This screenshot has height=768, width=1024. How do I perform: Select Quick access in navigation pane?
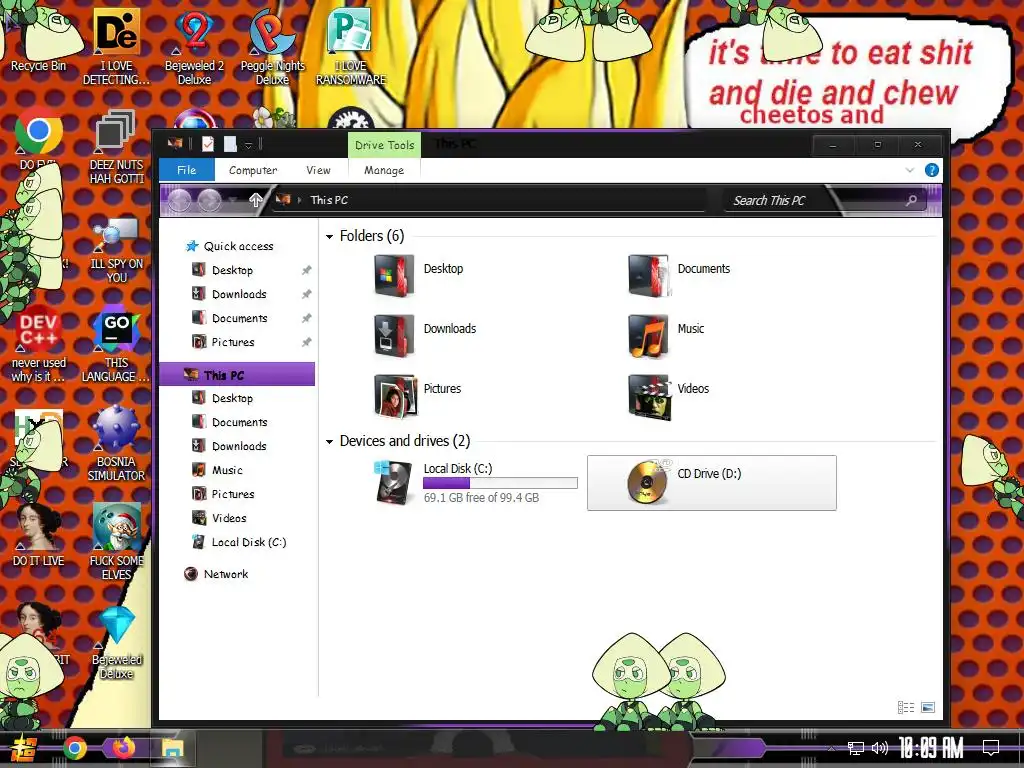click(x=238, y=246)
